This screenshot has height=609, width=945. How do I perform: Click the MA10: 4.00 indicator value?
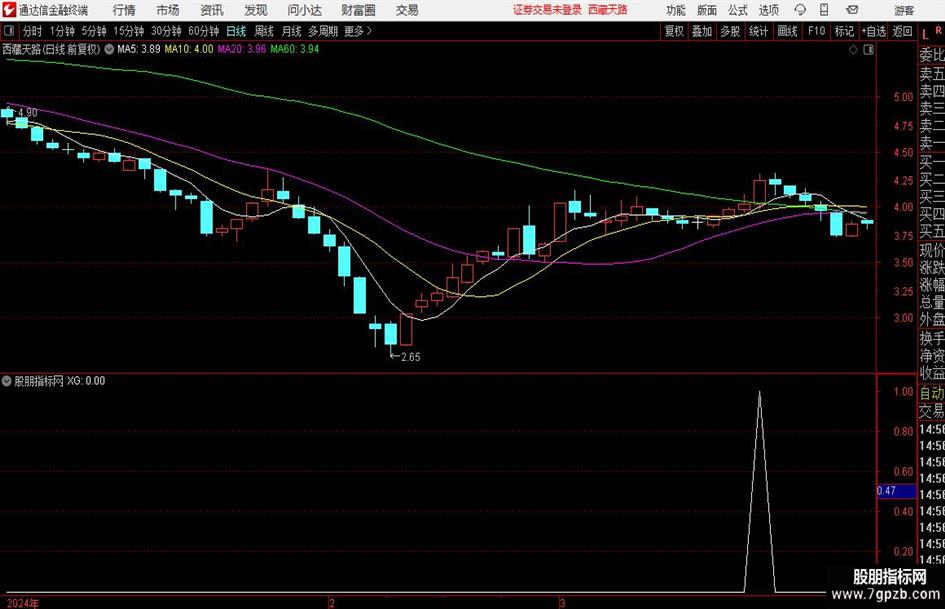click(189, 49)
